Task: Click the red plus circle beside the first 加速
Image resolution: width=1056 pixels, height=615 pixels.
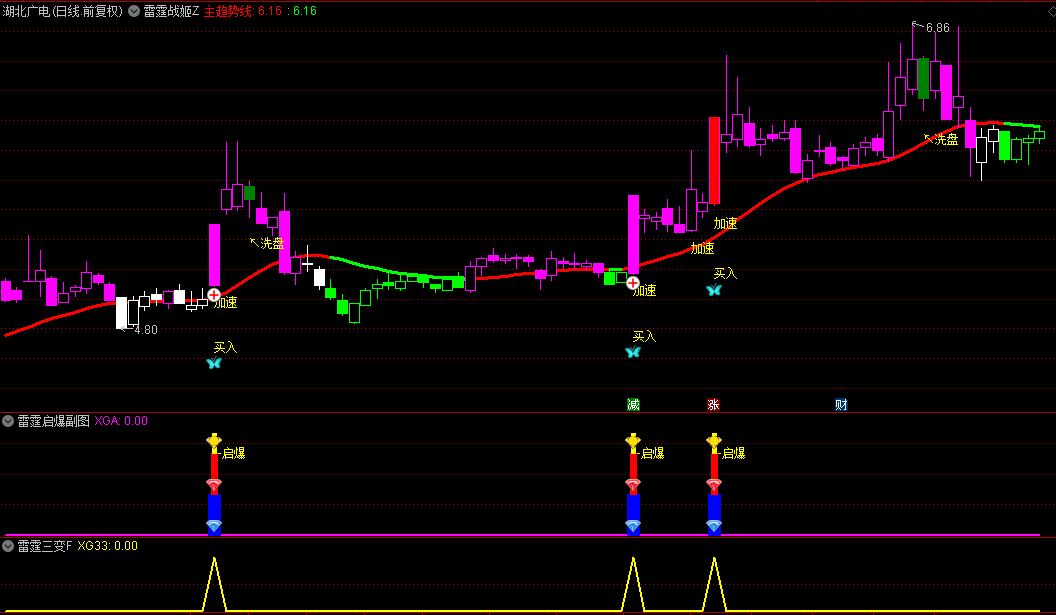Action: pos(213,294)
